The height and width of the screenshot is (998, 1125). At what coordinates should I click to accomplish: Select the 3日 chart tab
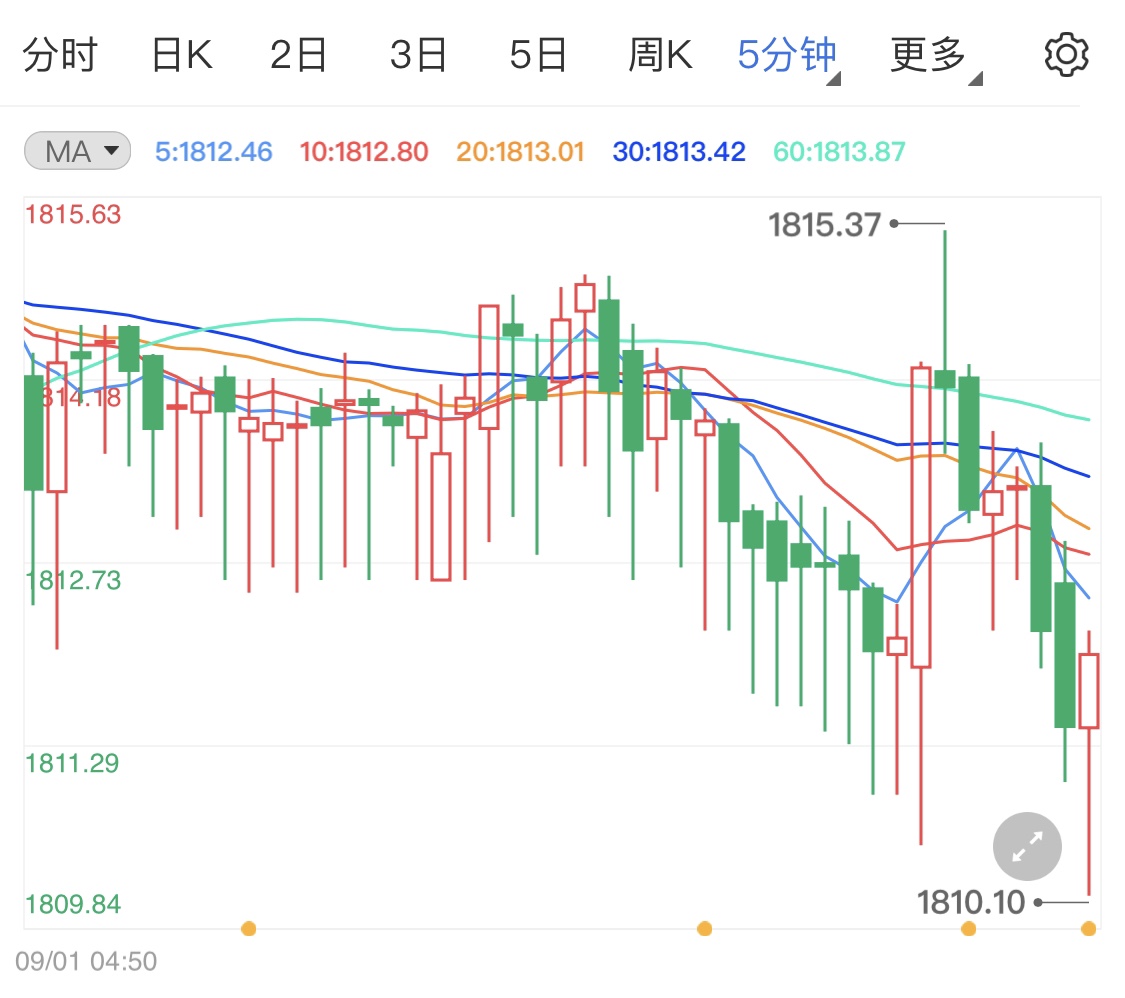pyautogui.click(x=418, y=55)
